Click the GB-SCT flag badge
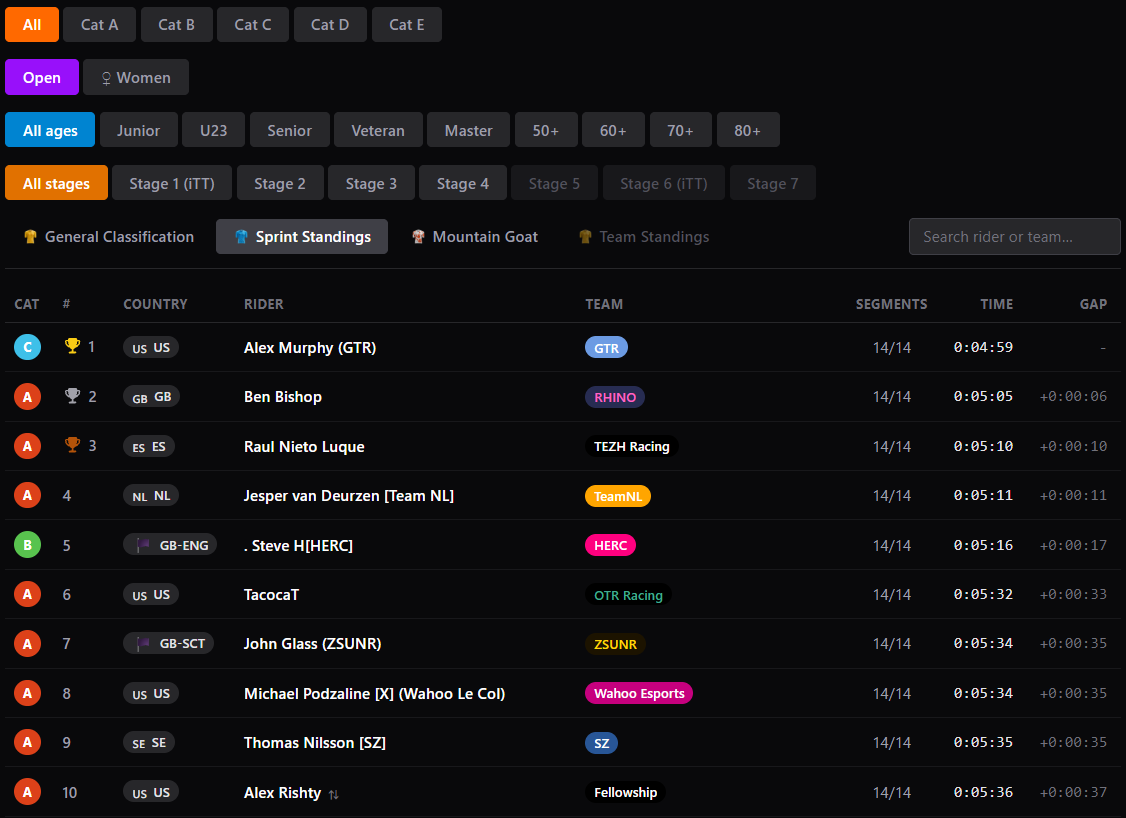Viewport: 1126px width, 818px height. tap(168, 643)
